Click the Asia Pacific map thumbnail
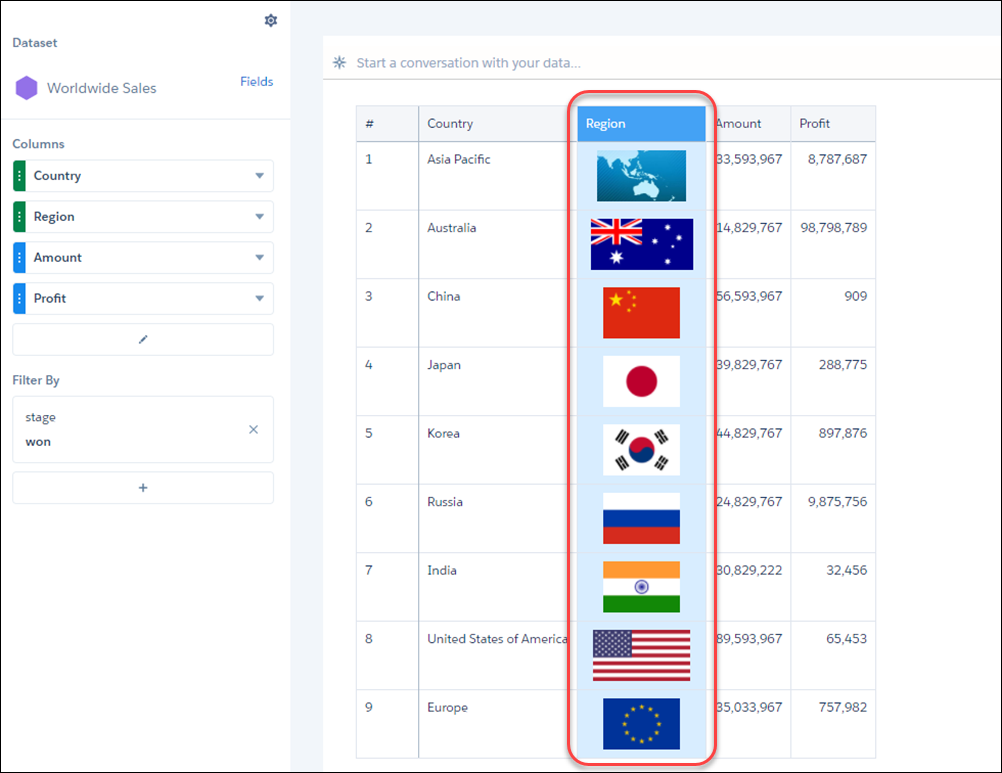The height and width of the screenshot is (773, 1002). pos(642,176)
